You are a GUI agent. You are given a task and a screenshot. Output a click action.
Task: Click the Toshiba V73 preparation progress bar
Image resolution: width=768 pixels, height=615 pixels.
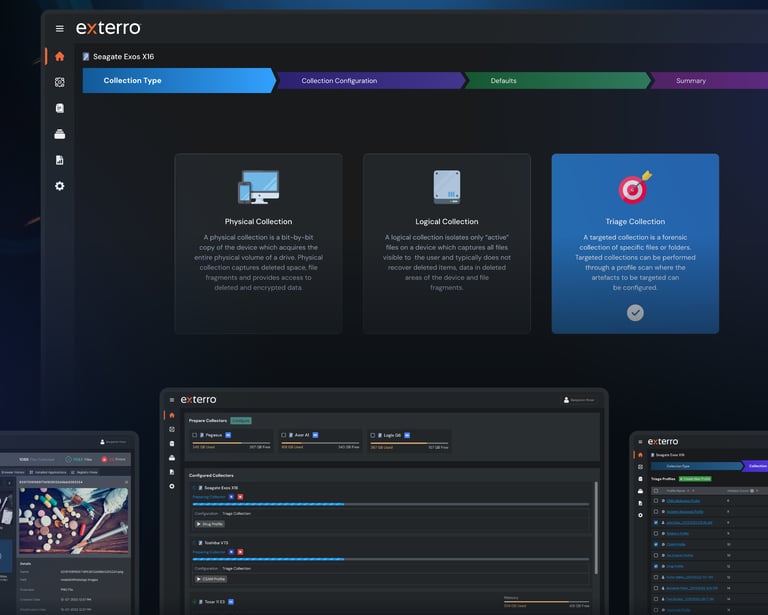pyautogui.click(x=390, y=559)
